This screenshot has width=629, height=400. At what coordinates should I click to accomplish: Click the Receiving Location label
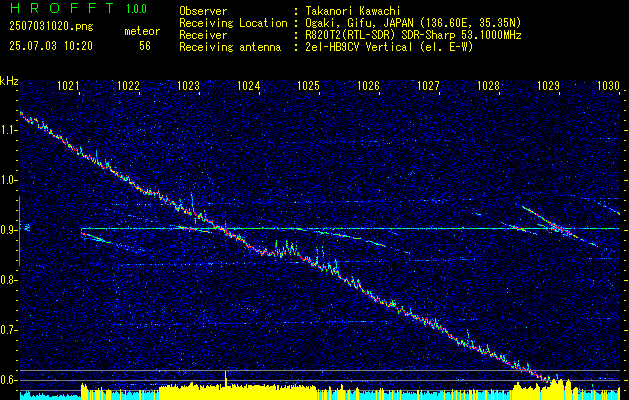233,23
